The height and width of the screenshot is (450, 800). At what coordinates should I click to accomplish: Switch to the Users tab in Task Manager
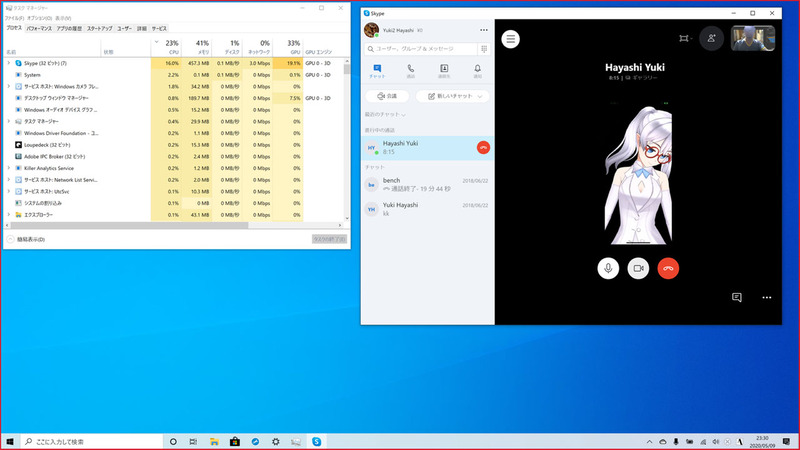(x=124, y=29)
